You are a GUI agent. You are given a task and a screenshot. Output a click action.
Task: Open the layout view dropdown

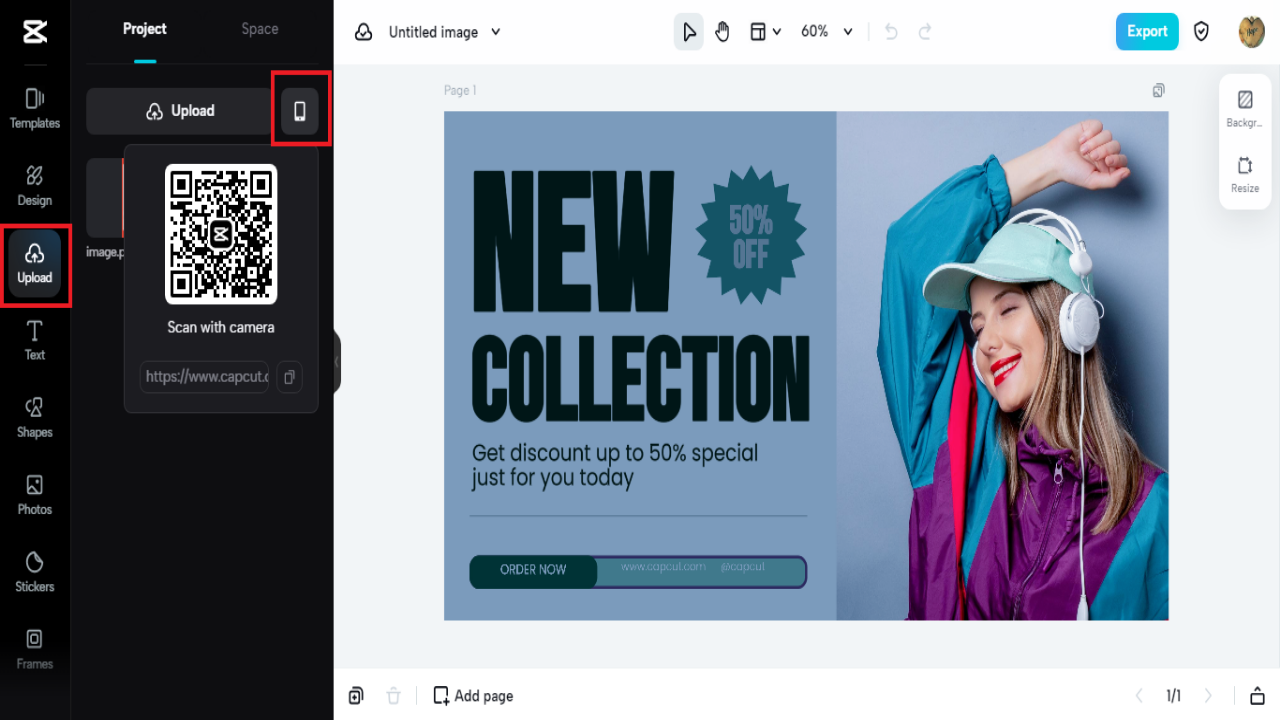(766, 32)
